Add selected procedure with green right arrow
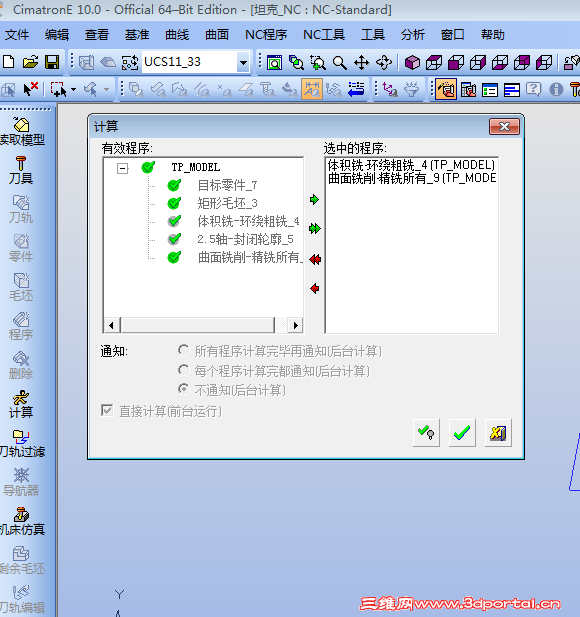Image resolution: width=580 pixels, height=617 pixels. coord(314,200)
